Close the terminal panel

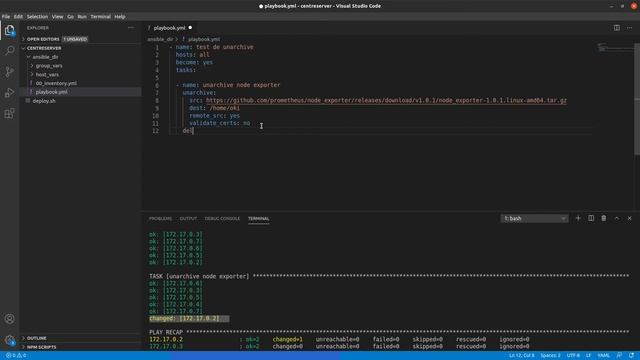click(x=629, y=218)
